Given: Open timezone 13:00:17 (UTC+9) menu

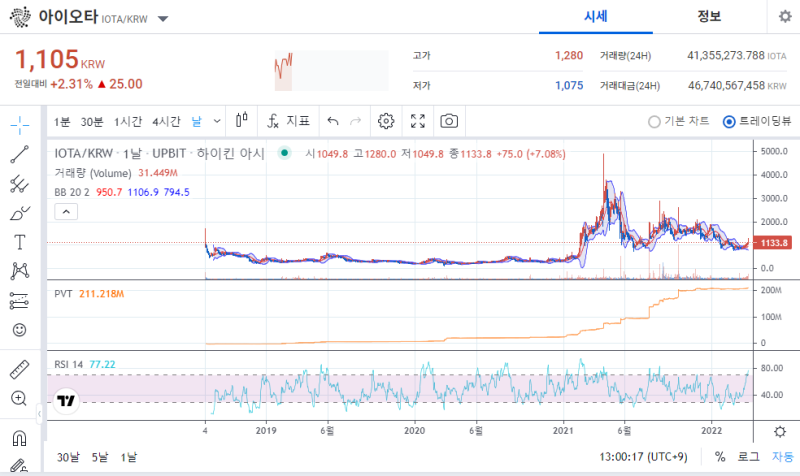Looking at the screenshot, I should 643,457.
